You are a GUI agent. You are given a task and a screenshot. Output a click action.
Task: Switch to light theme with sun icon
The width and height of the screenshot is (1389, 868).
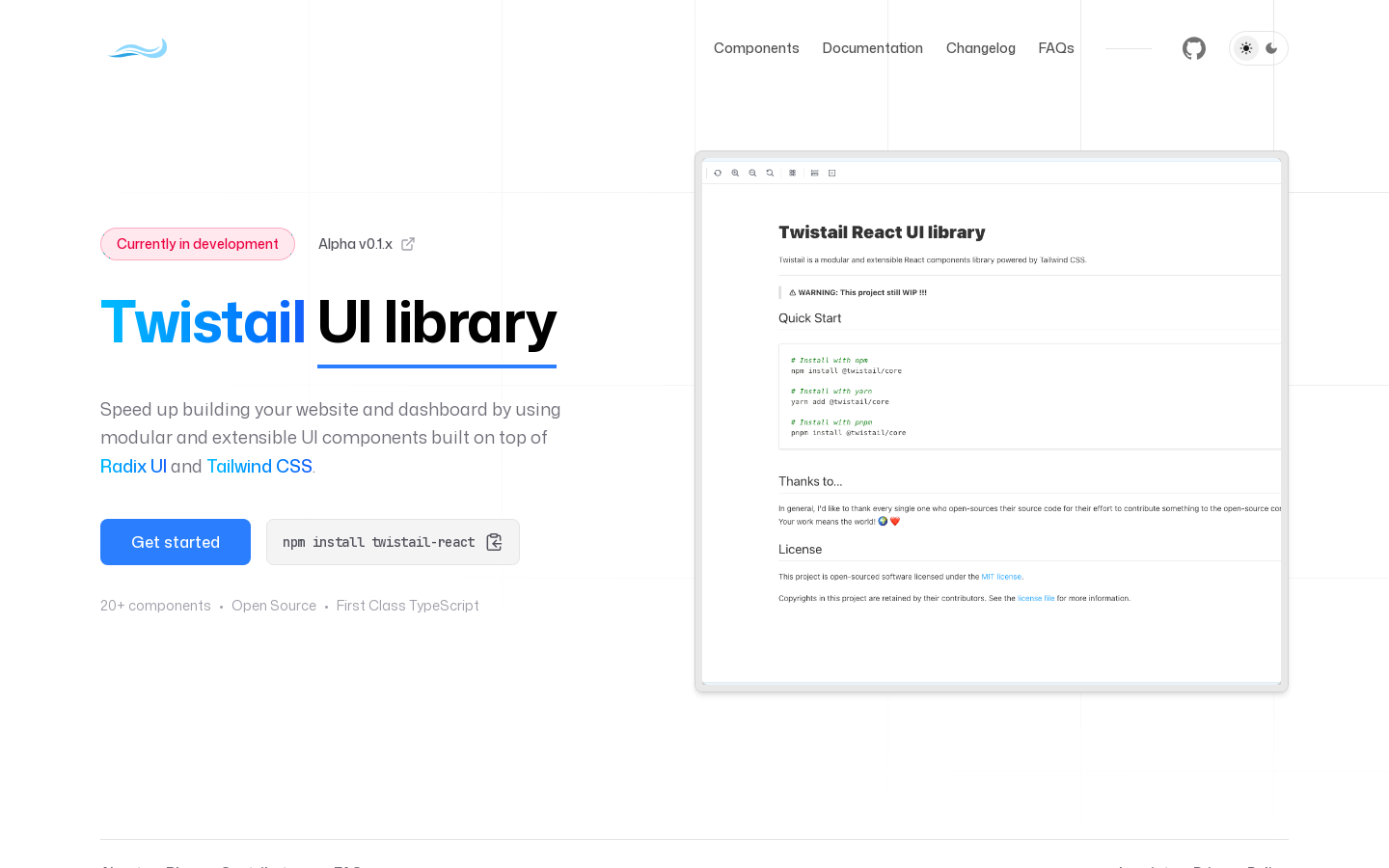[1246, 48]
